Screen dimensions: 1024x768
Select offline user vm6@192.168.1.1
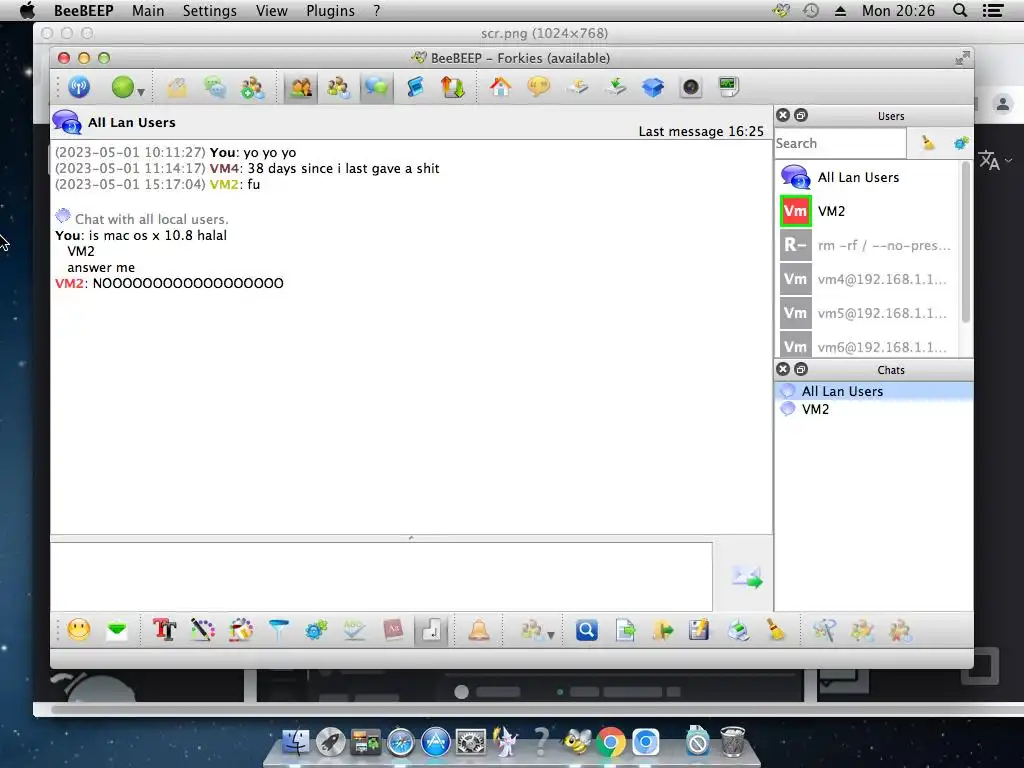(x=868, y=345)
